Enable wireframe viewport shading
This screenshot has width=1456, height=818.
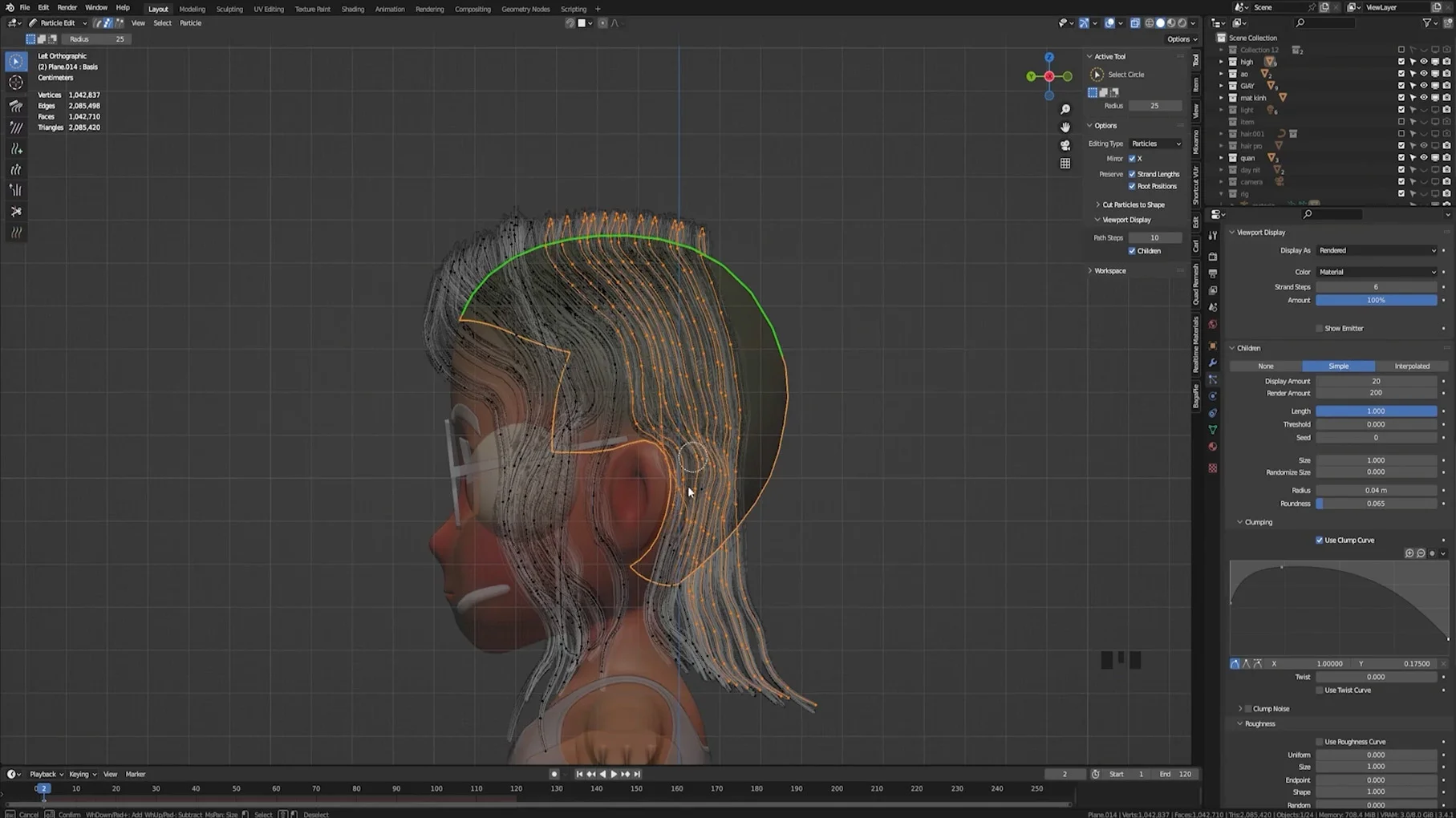coord(1149,23)
